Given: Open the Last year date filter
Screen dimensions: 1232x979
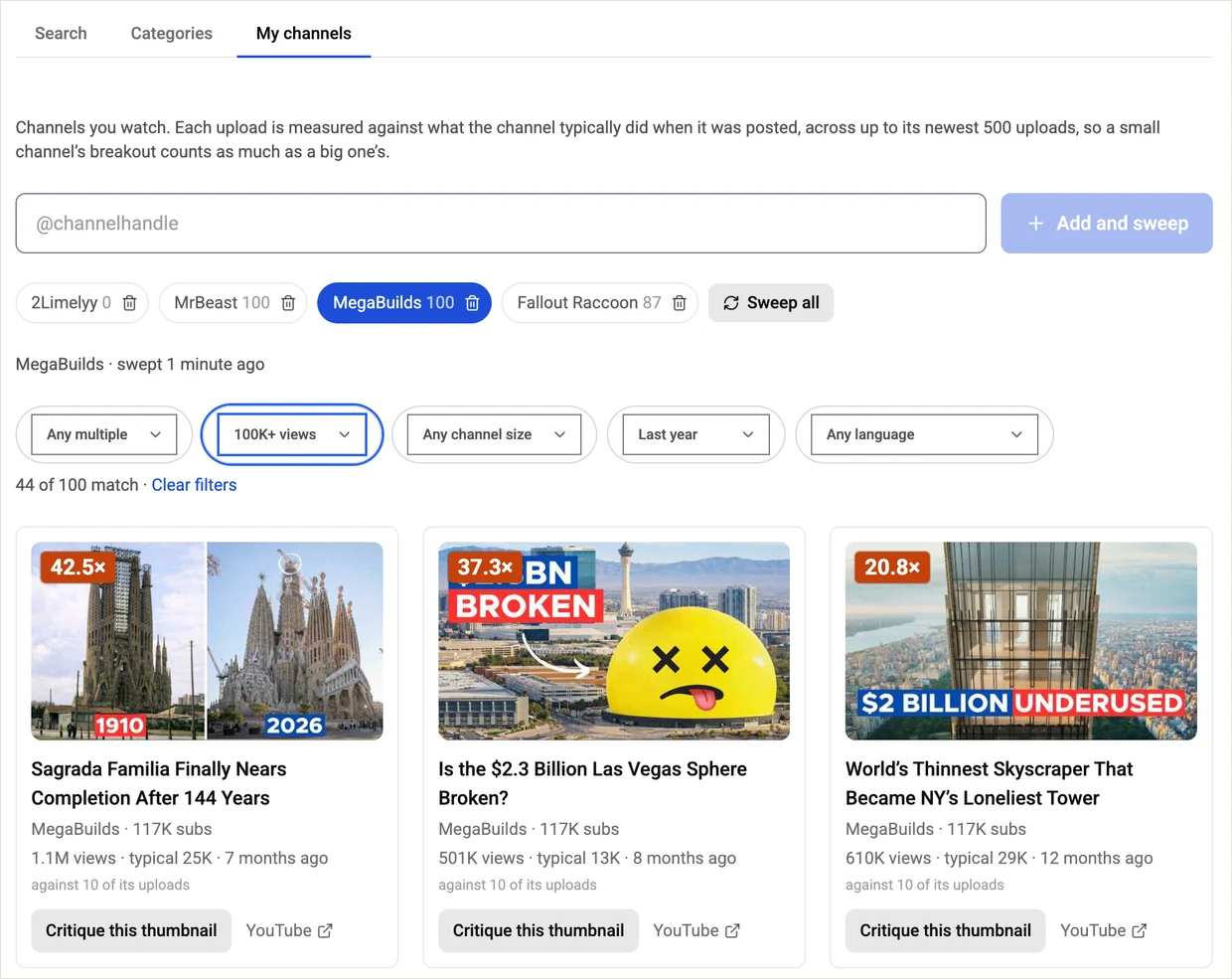Looking at the screenshot, I should (696, 434).
